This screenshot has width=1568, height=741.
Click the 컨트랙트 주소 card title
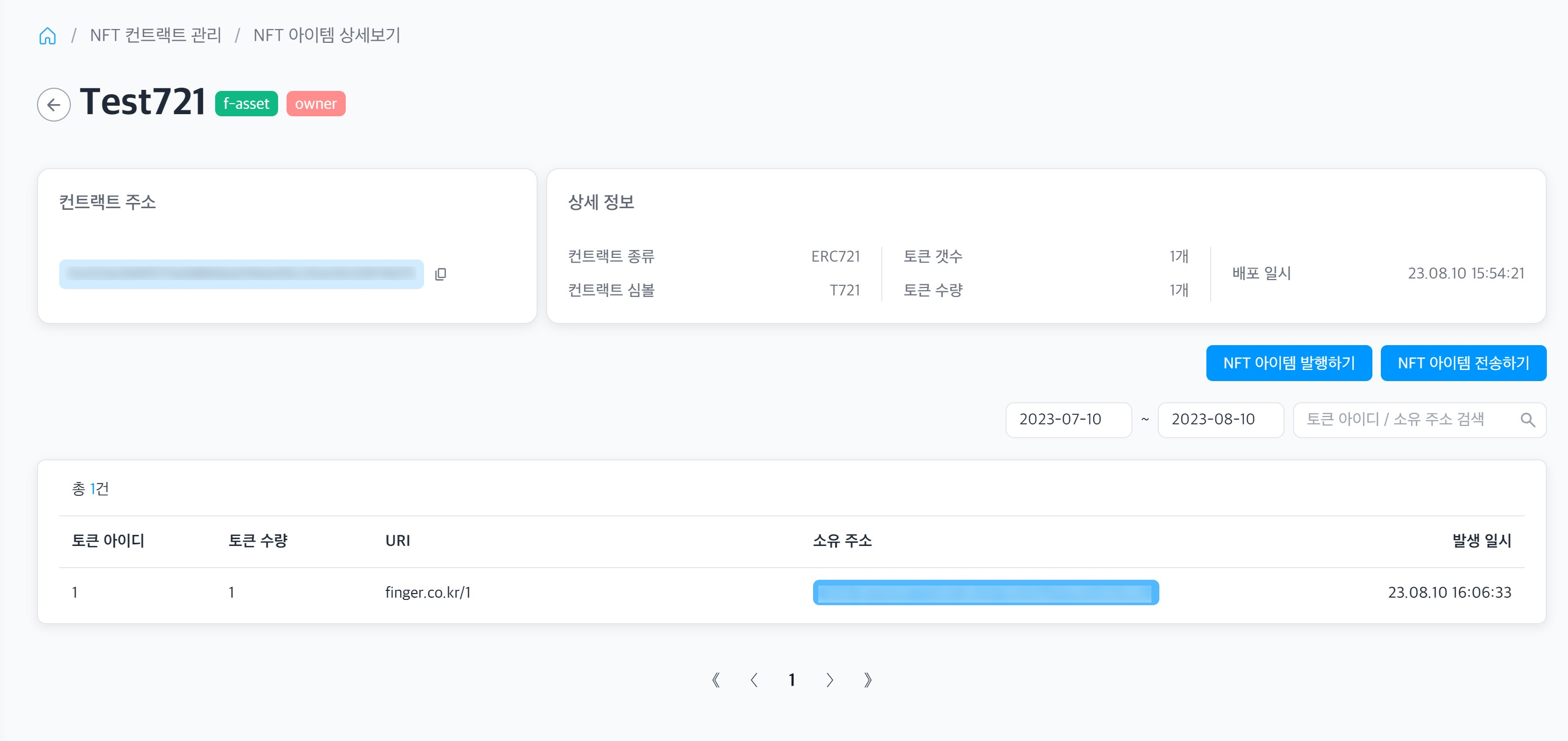(108, 202)
